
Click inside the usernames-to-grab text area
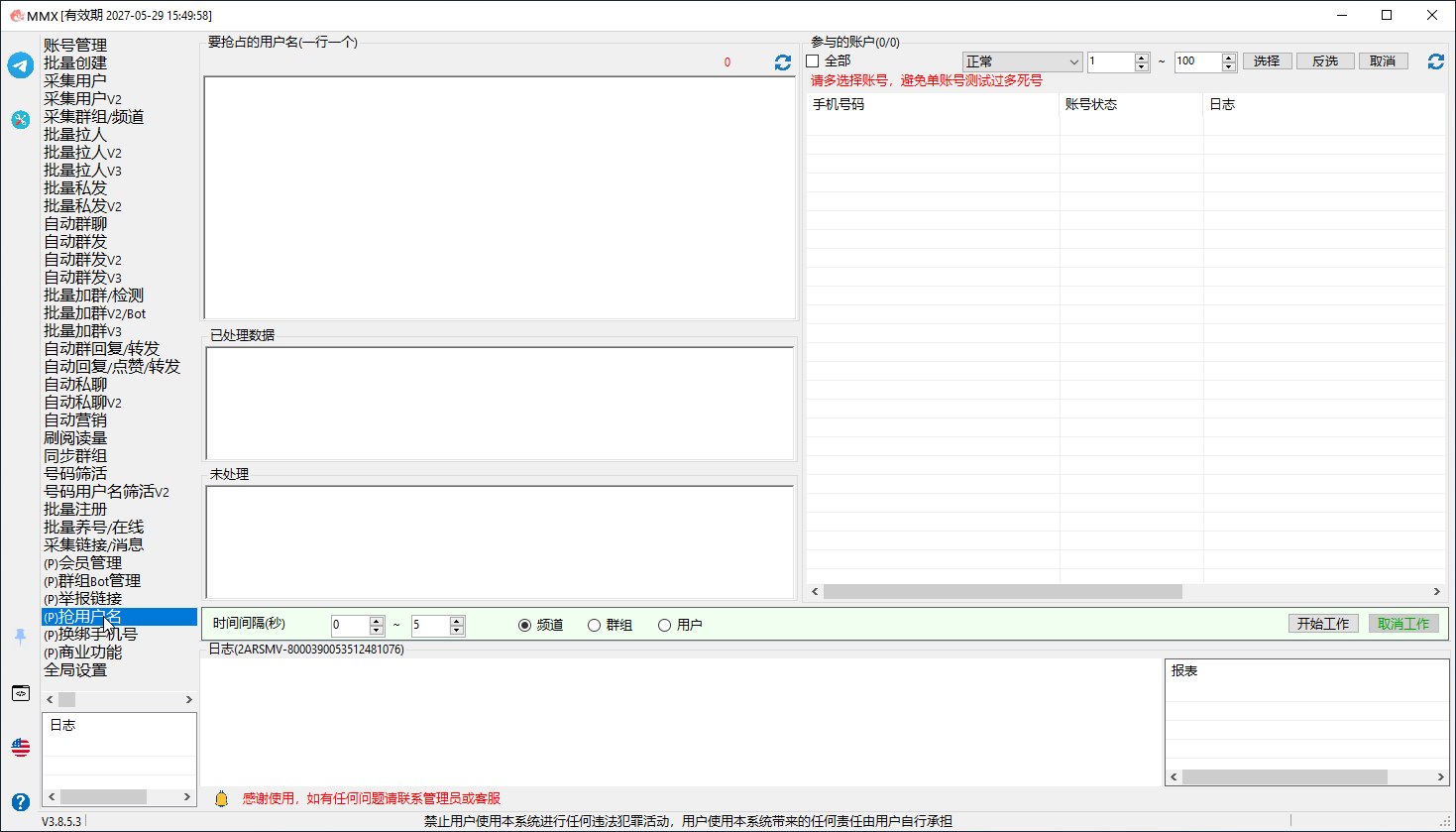tap(500, 198)
